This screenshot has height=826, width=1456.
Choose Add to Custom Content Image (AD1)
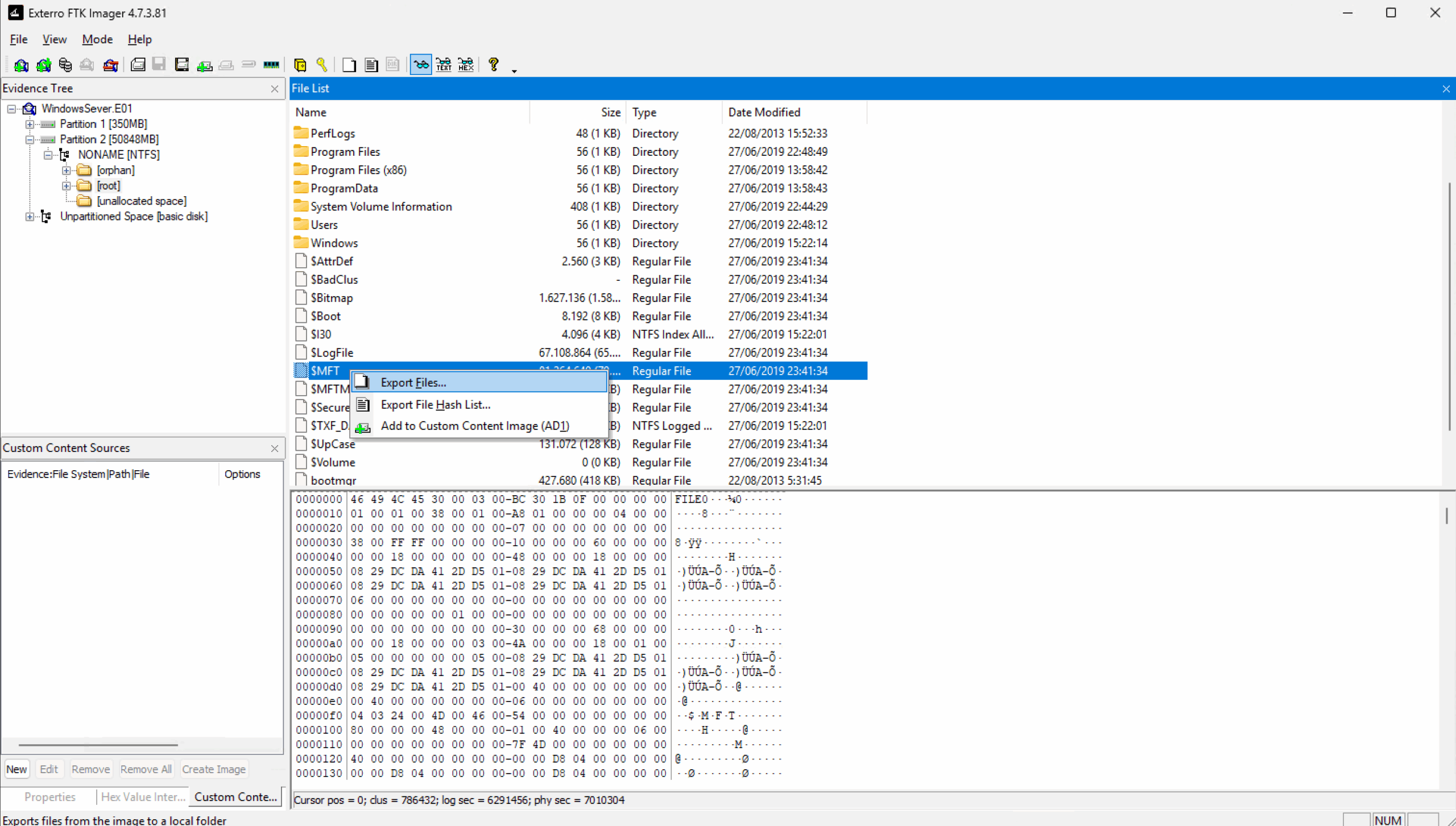tap(479, 426)
